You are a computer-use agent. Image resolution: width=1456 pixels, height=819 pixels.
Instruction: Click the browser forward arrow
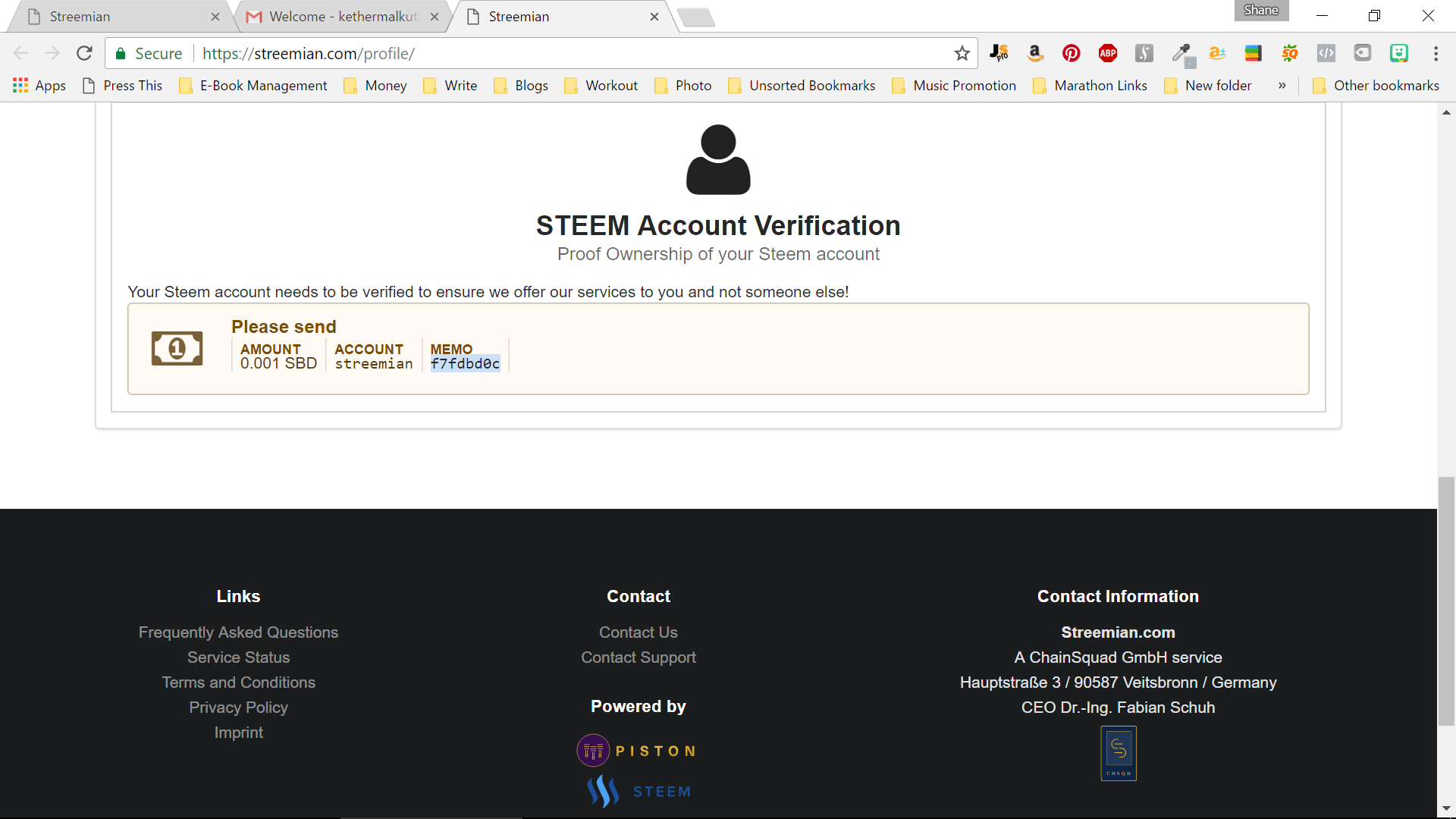click(x=52, y=53)
